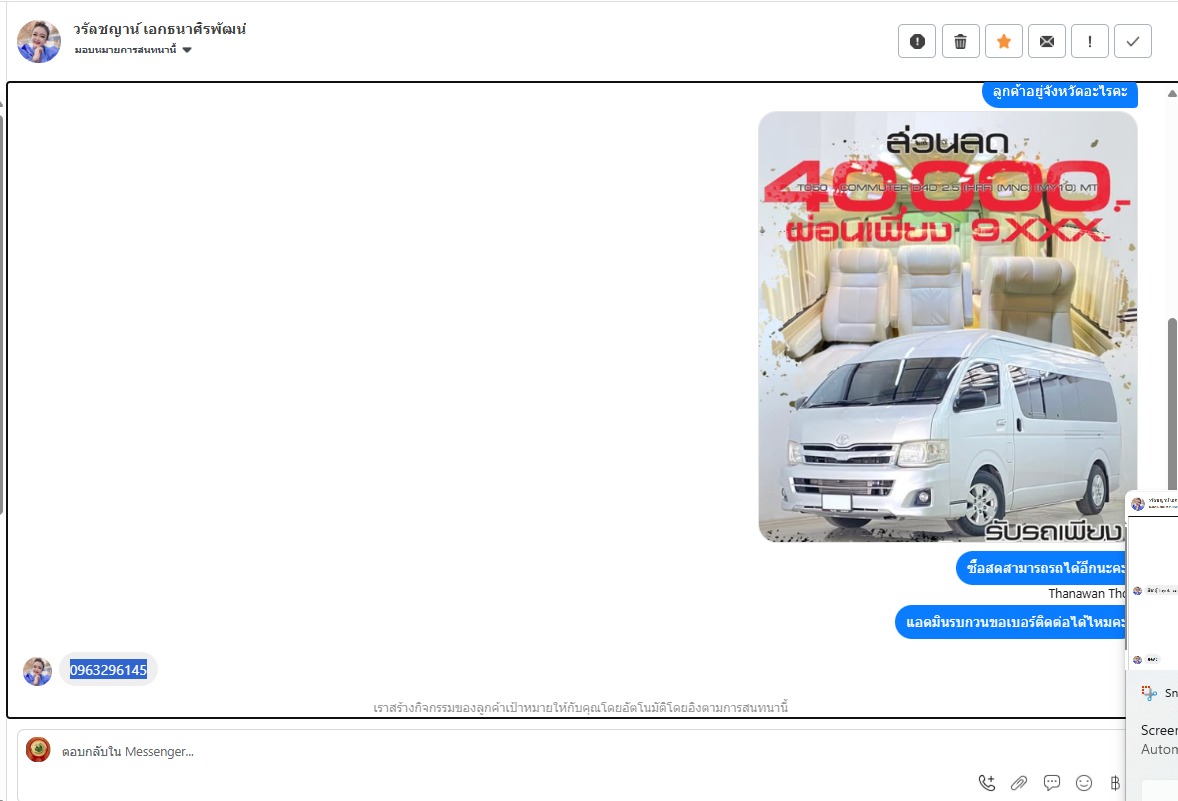Screen dimensions: 1178x801
Task: Open saved replies speech bubble icon
Action: pyautogui.click(x=1051, y=783)
